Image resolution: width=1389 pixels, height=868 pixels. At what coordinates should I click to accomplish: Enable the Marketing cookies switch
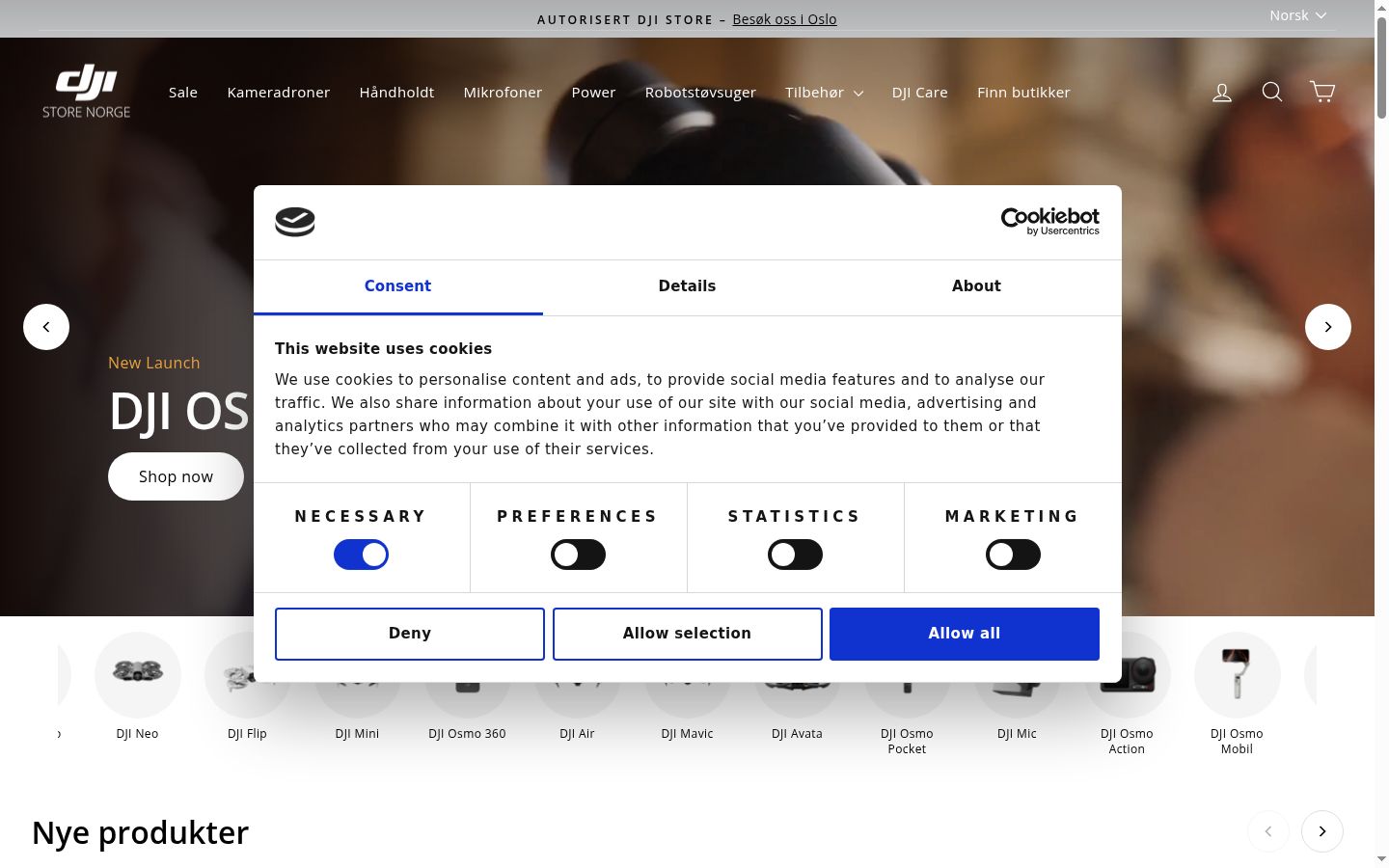1013,555
